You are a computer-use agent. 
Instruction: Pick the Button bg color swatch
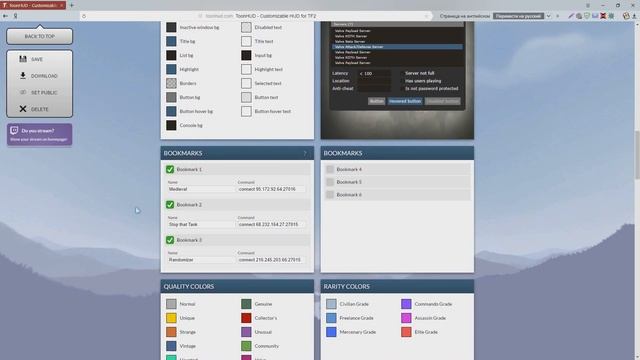point(171,97)
